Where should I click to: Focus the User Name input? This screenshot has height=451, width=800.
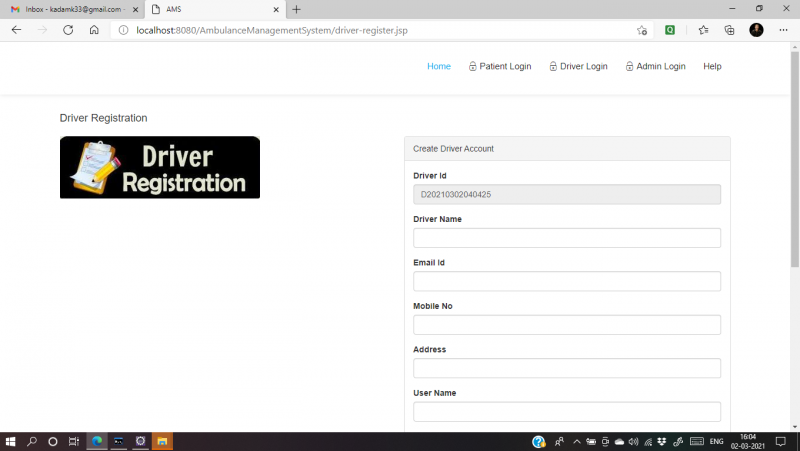pyautogui.click(x=567, y=412)
